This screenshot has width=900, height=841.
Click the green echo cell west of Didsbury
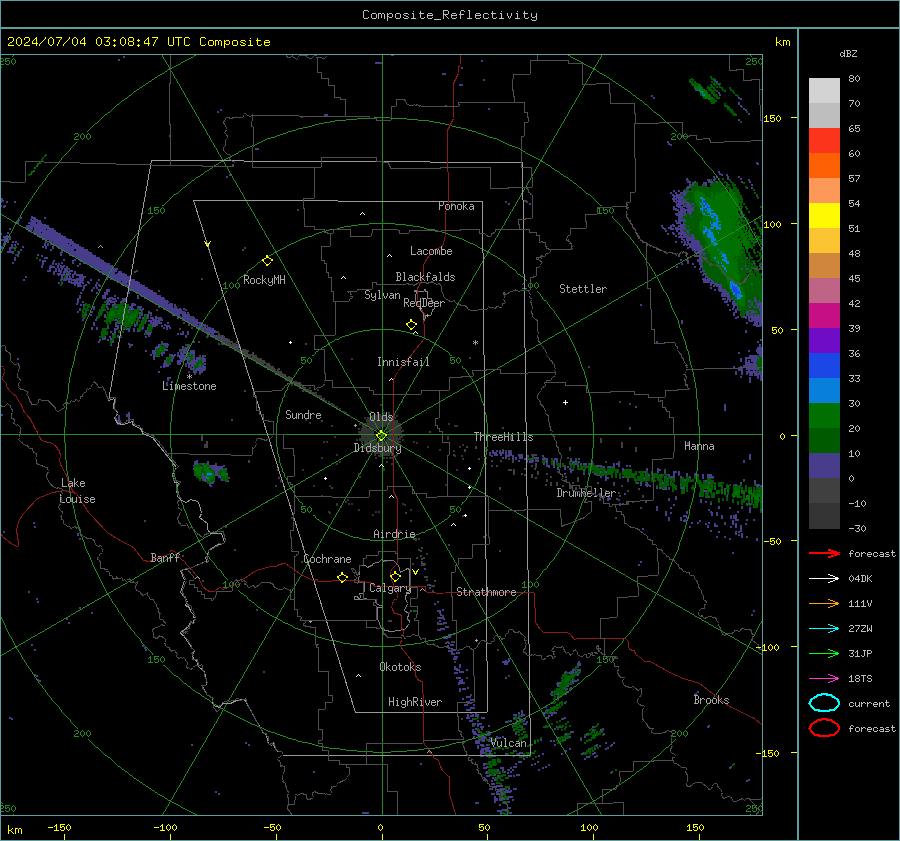pyautogui.click(x=211, y=472)
